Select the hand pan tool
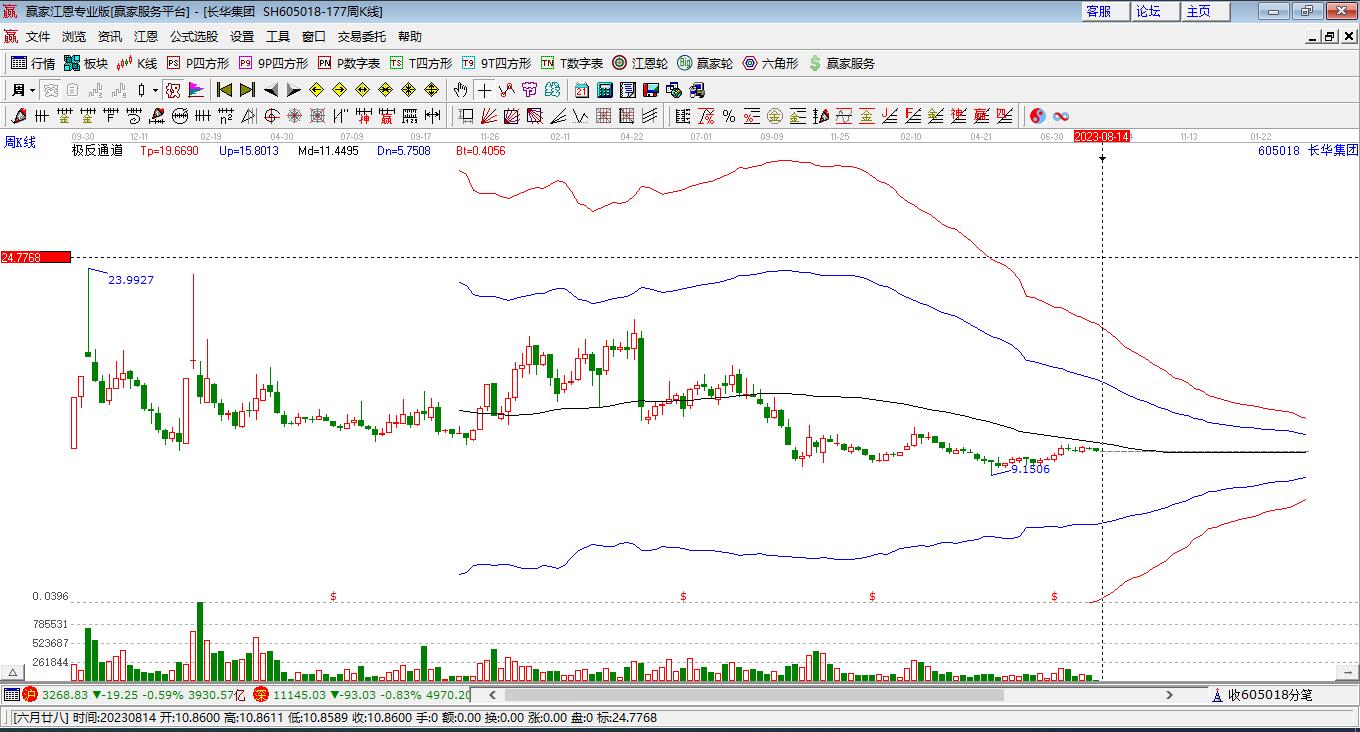Viewport: 1360px width, 732px height. coord(461,90)
